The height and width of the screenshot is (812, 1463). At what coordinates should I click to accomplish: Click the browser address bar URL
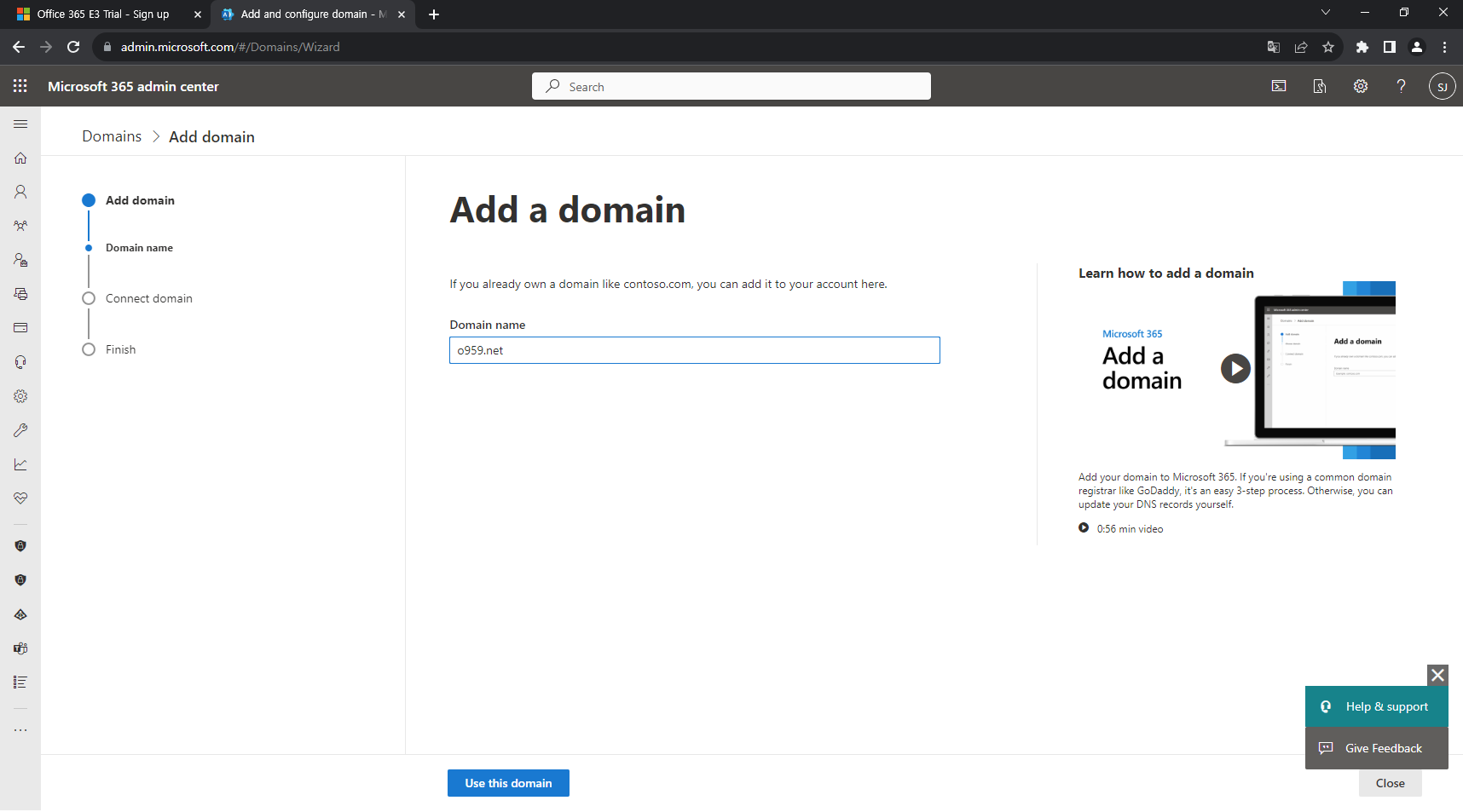[230, 47]
